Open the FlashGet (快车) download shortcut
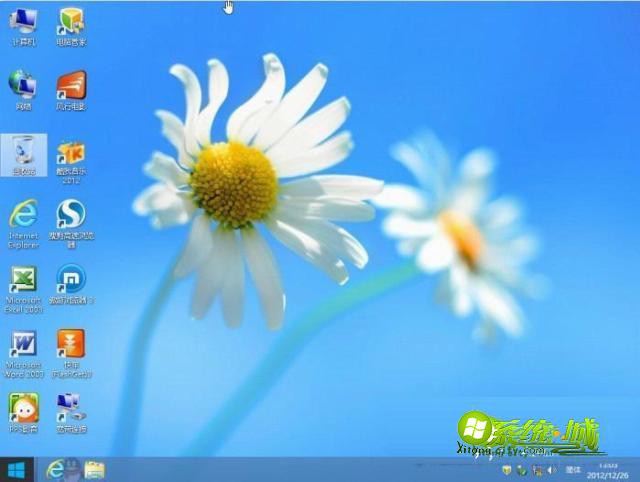Image resolution: width=640 pixels, height=482 pixels. (71, 353)
